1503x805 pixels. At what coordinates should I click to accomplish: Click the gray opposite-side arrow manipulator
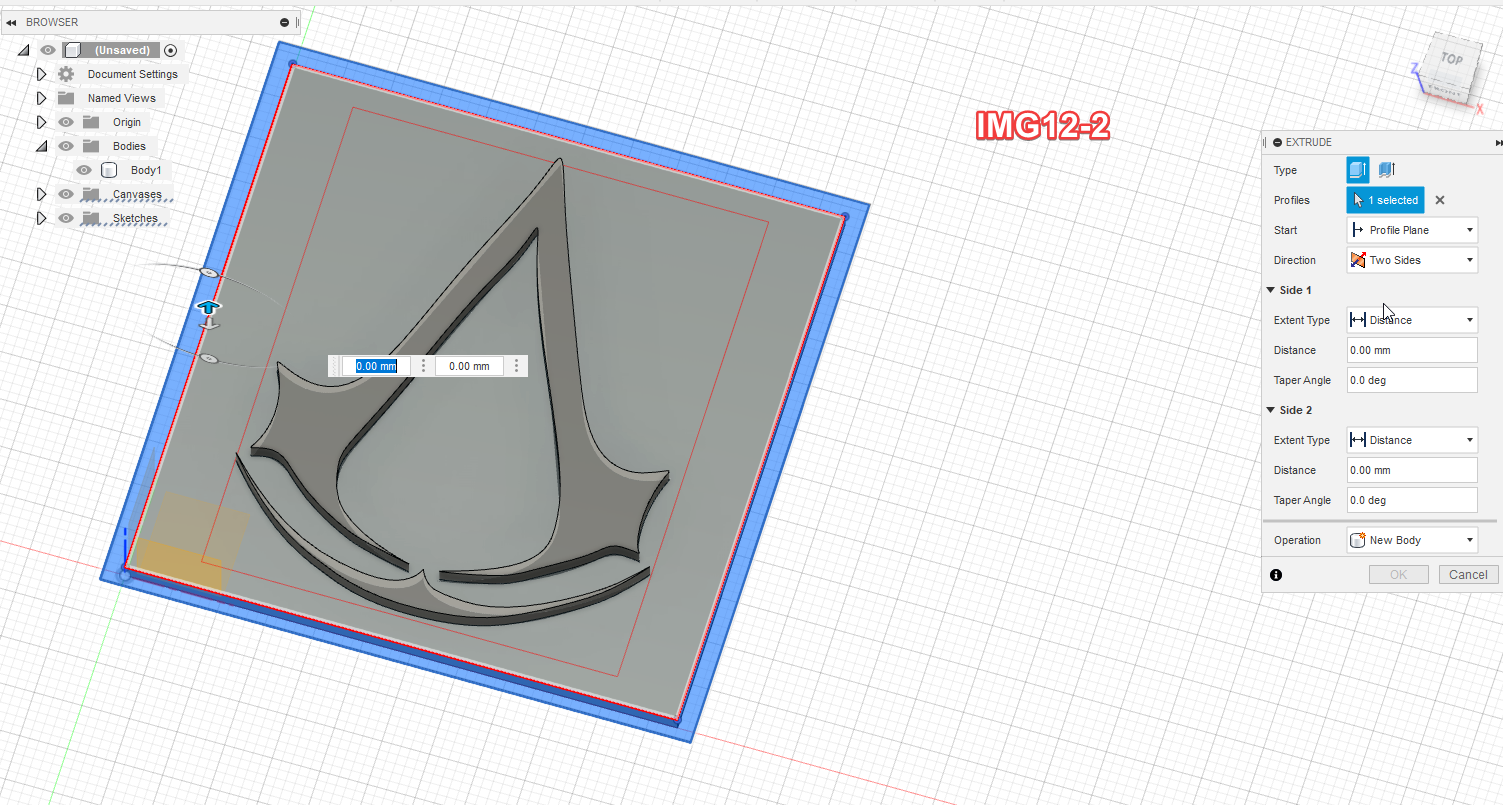coord(208,323)
